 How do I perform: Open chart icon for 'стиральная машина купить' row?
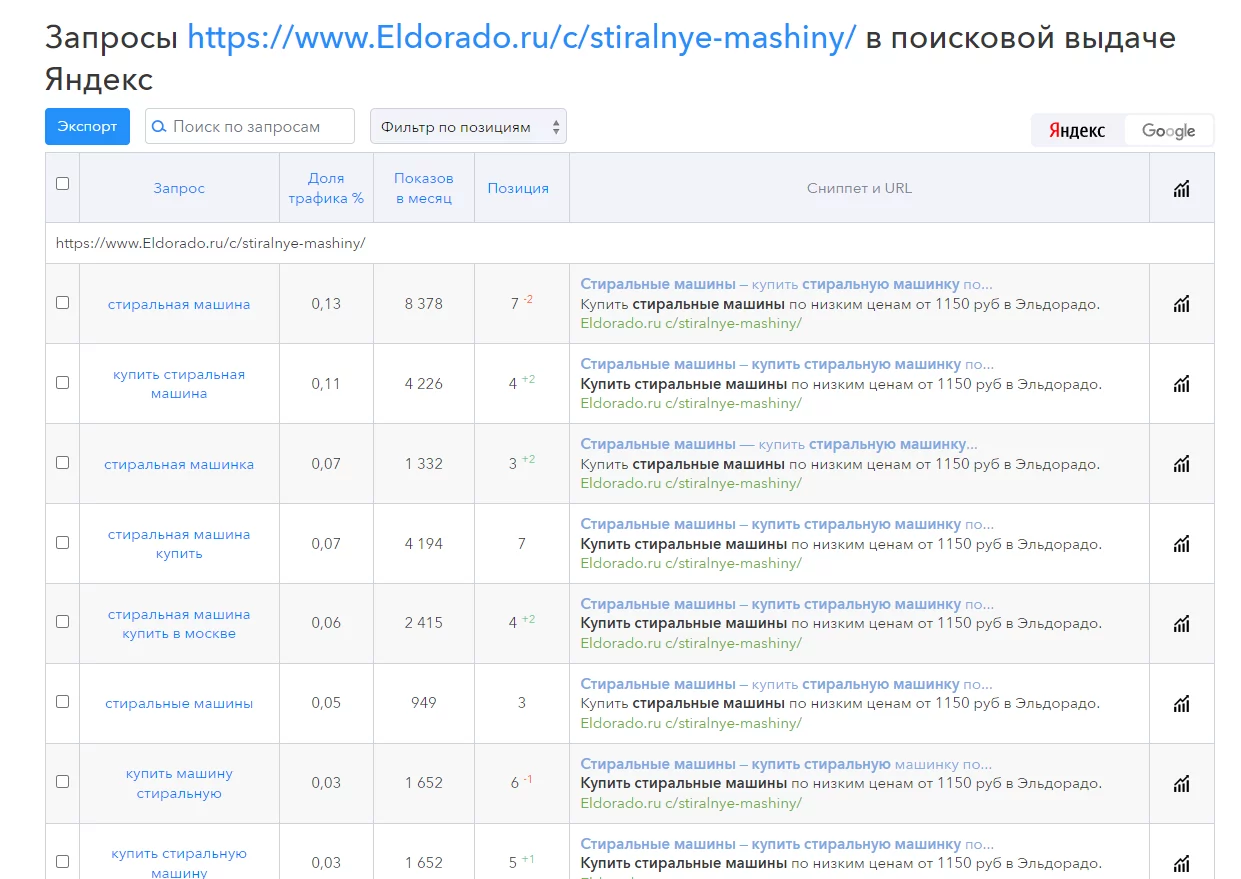(x=1181, y=543)
